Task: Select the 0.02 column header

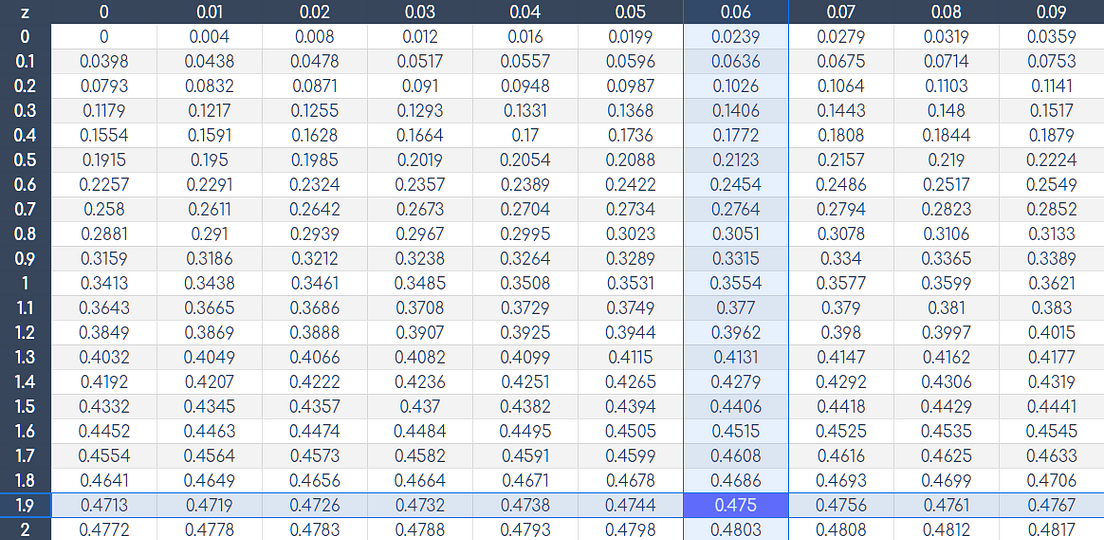Action: (315, 12)
